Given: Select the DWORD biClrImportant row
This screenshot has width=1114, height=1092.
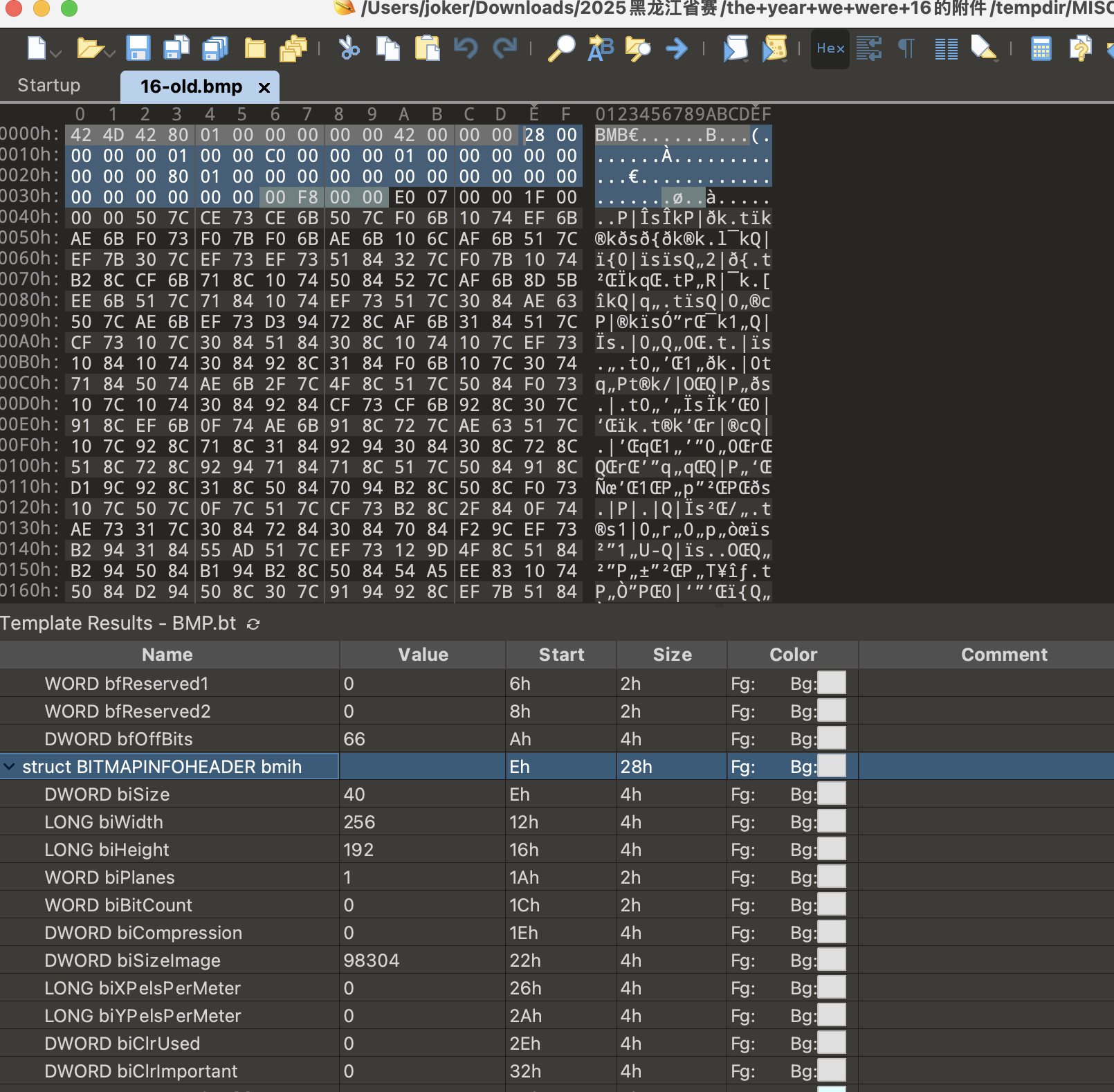Looking at the screenshot, I should 557,1071.
